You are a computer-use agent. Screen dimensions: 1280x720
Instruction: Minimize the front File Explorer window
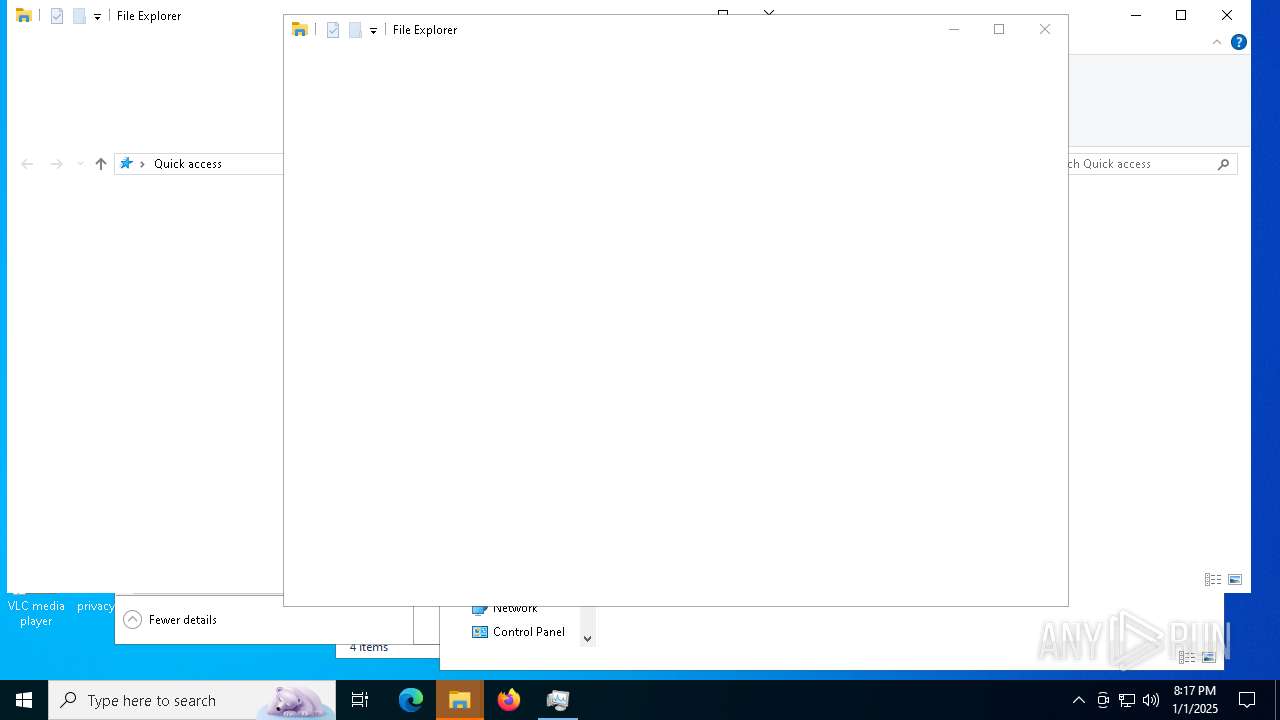pyautogui.click(x=954, y=29)
